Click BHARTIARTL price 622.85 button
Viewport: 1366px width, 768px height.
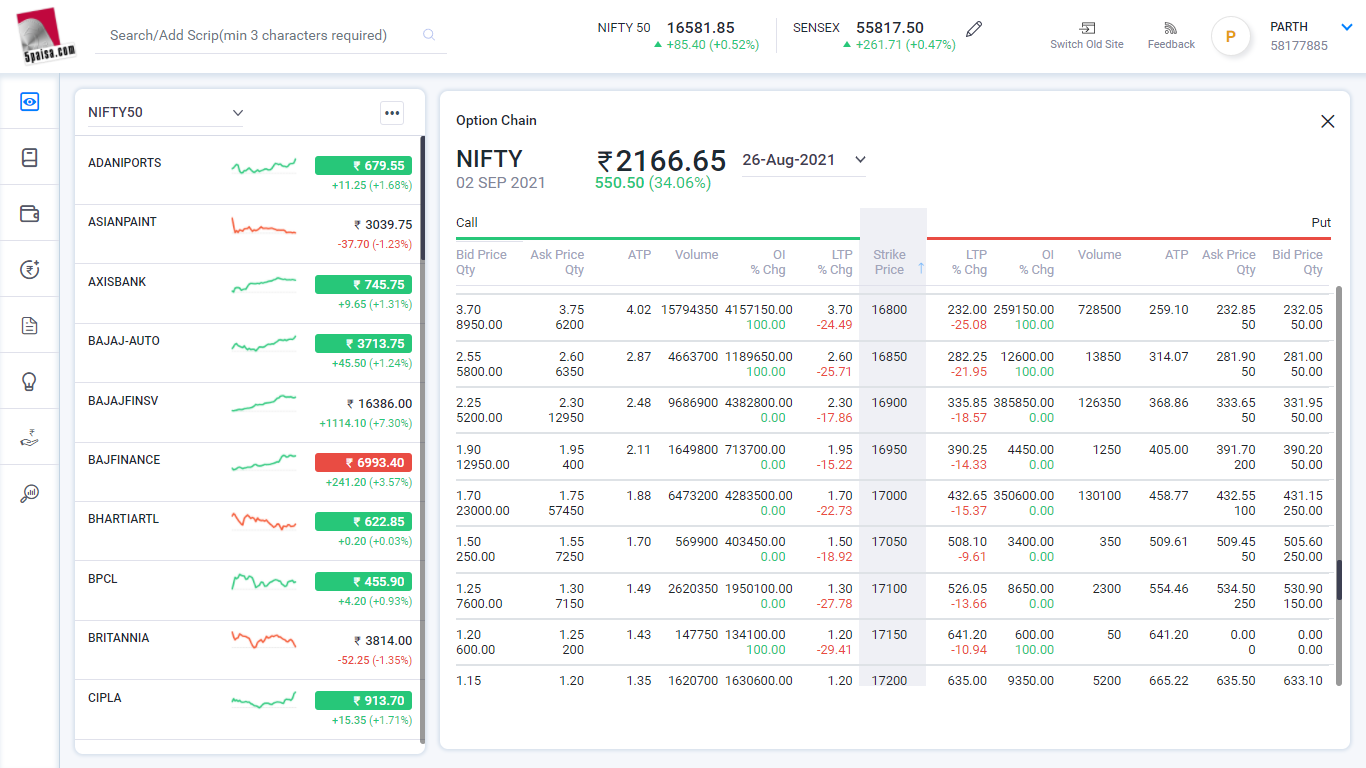point(363,522)
